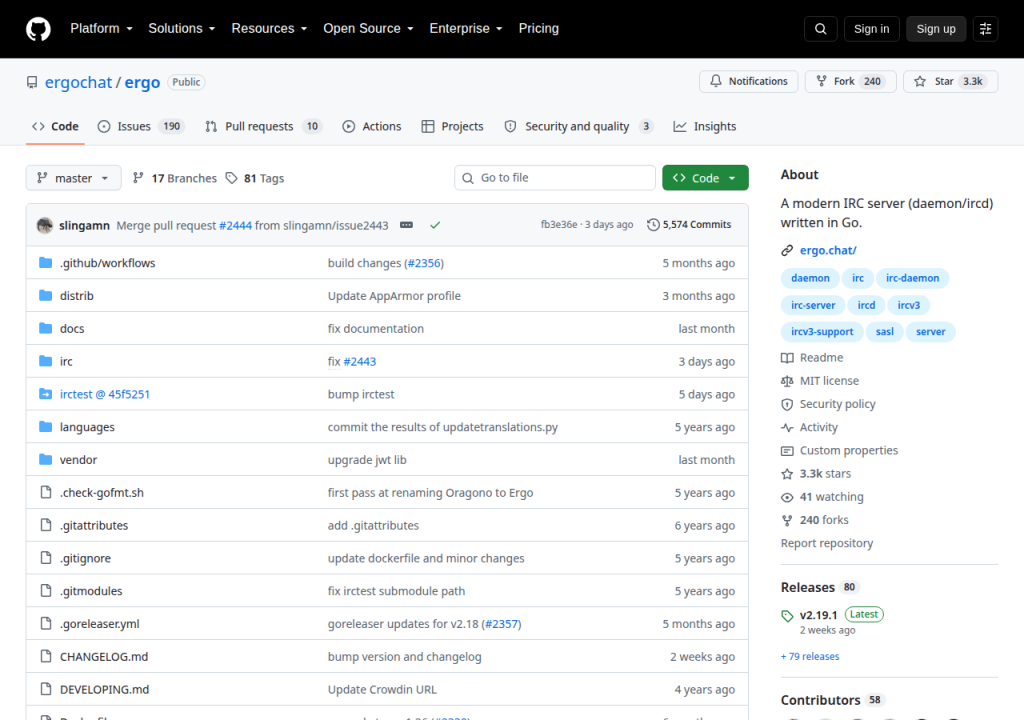
Task: Open the ergochat owner link
Action: [78, 82]
